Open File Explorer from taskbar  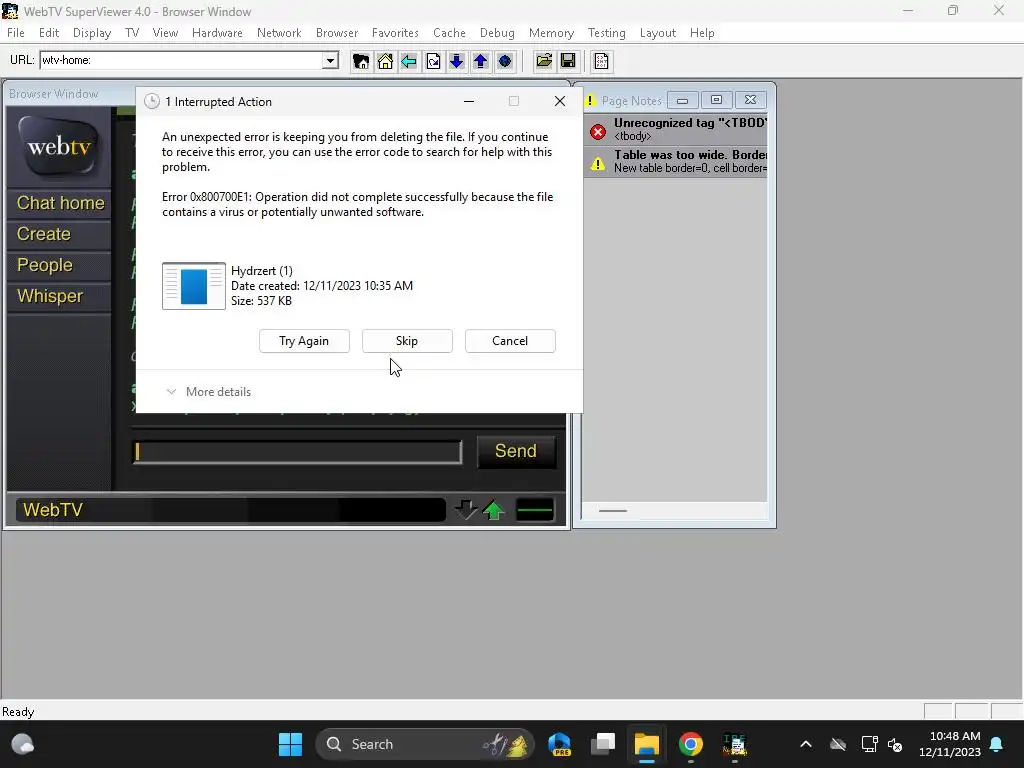tap(647, 744)
